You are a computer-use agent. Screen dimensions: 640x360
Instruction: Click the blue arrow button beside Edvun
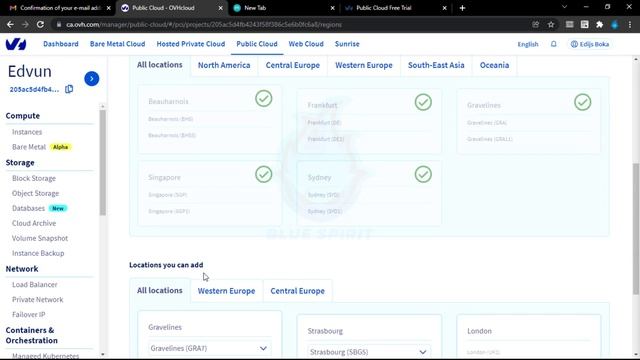point(92,79)
